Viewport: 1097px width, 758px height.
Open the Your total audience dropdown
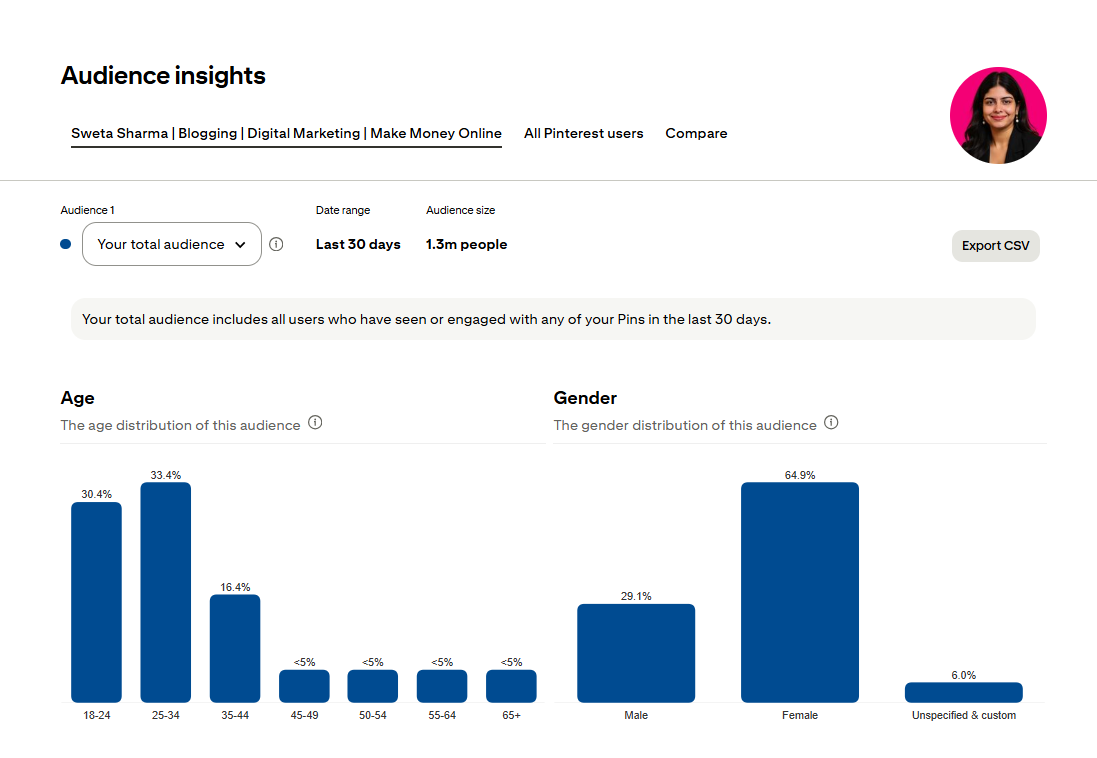[x=172, y=244]
